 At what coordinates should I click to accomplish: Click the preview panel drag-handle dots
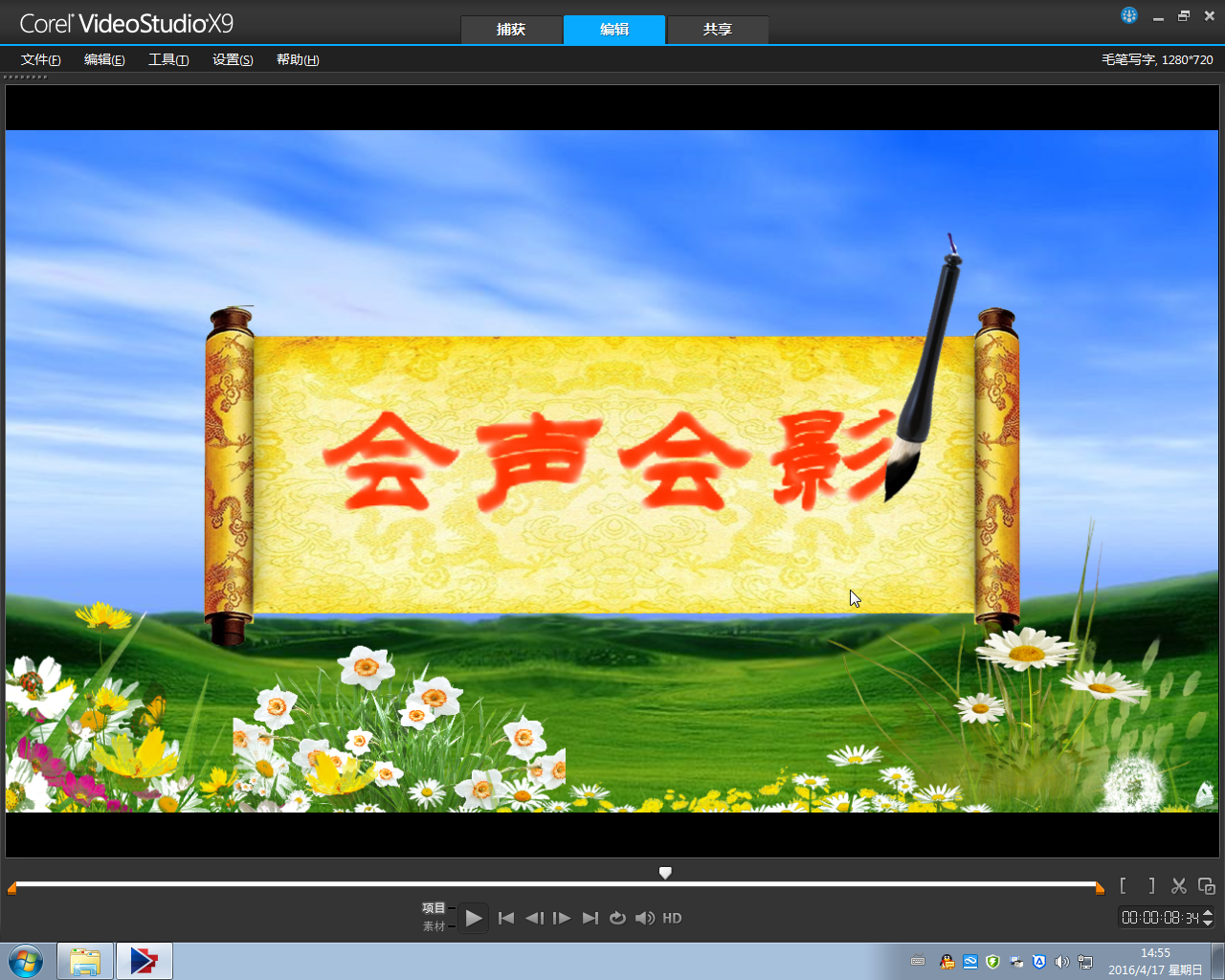[25, 78]
